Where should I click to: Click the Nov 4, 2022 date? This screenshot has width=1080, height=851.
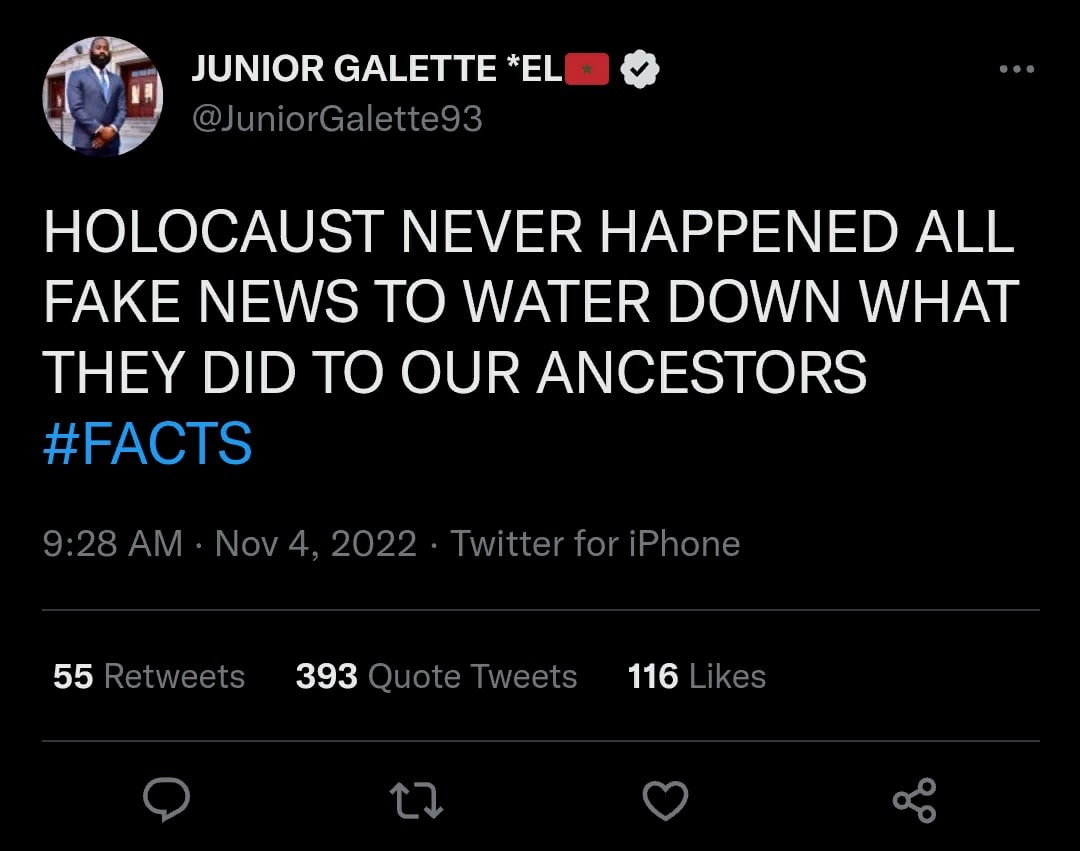coord(316,544)
